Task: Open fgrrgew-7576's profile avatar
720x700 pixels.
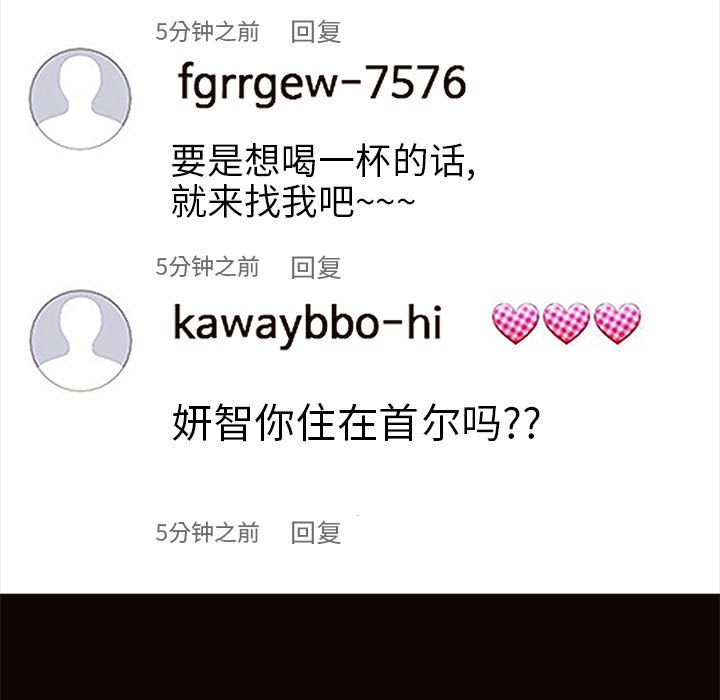Action: [80, 99]
